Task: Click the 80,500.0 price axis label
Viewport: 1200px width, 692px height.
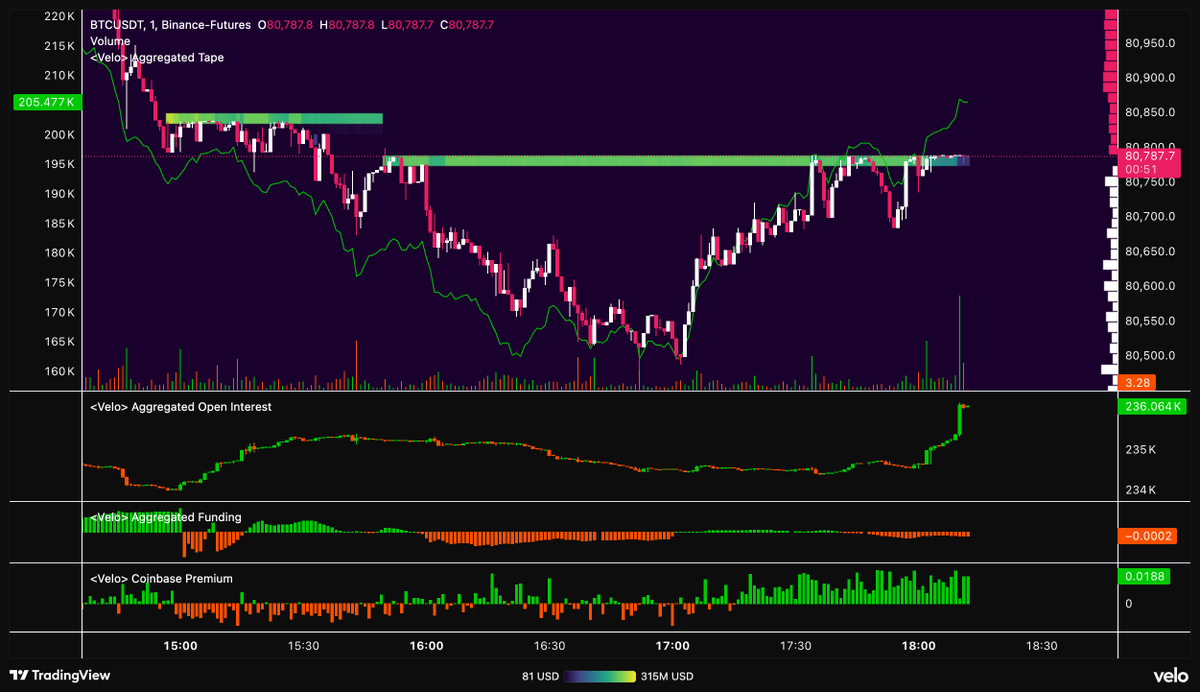Action: (1150, 356)
